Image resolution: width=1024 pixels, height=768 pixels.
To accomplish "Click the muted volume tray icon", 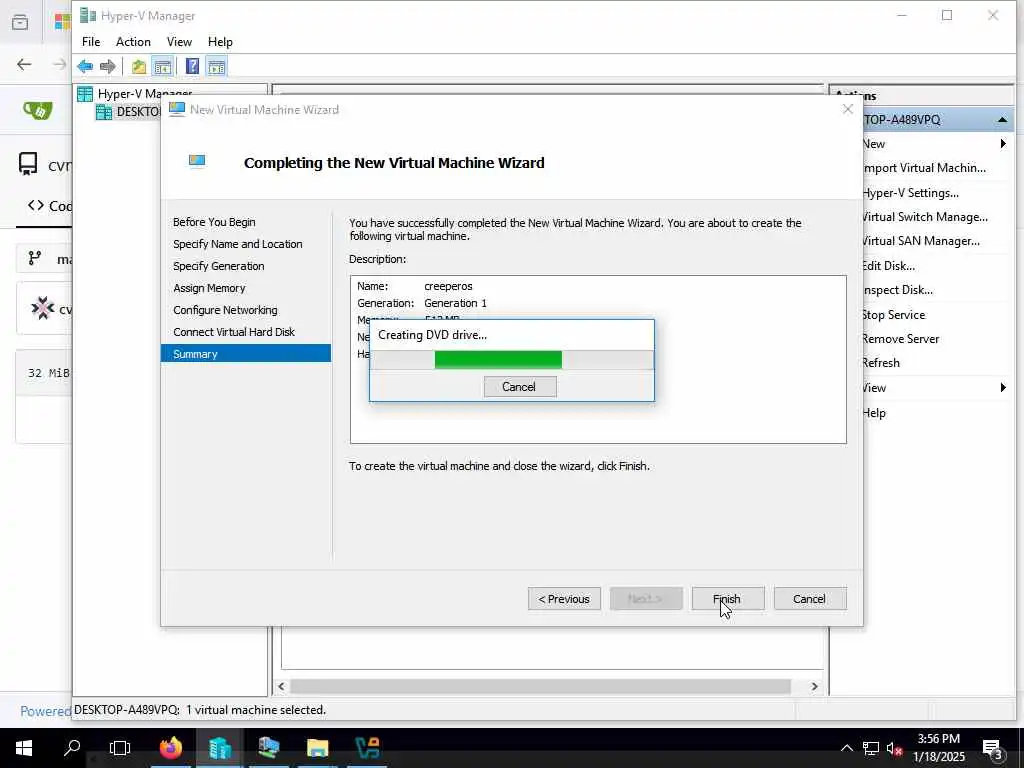I will pyautogui.click(x=894, y=748).
